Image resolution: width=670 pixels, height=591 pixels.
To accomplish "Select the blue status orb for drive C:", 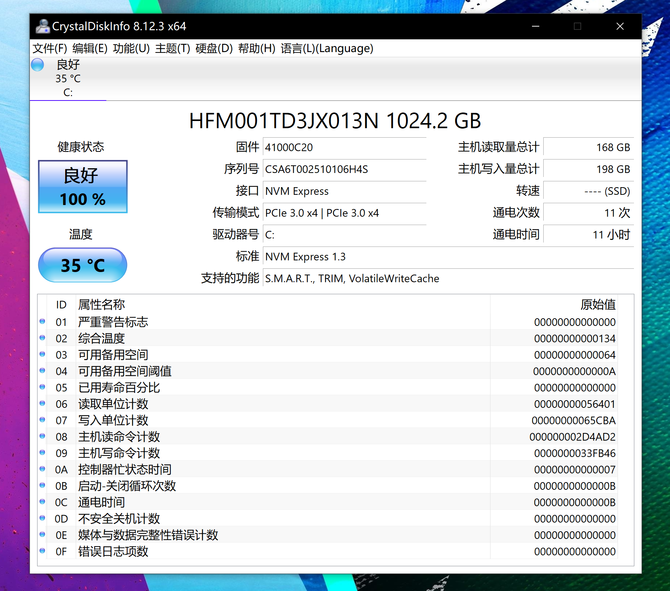I will coord(38,65).
